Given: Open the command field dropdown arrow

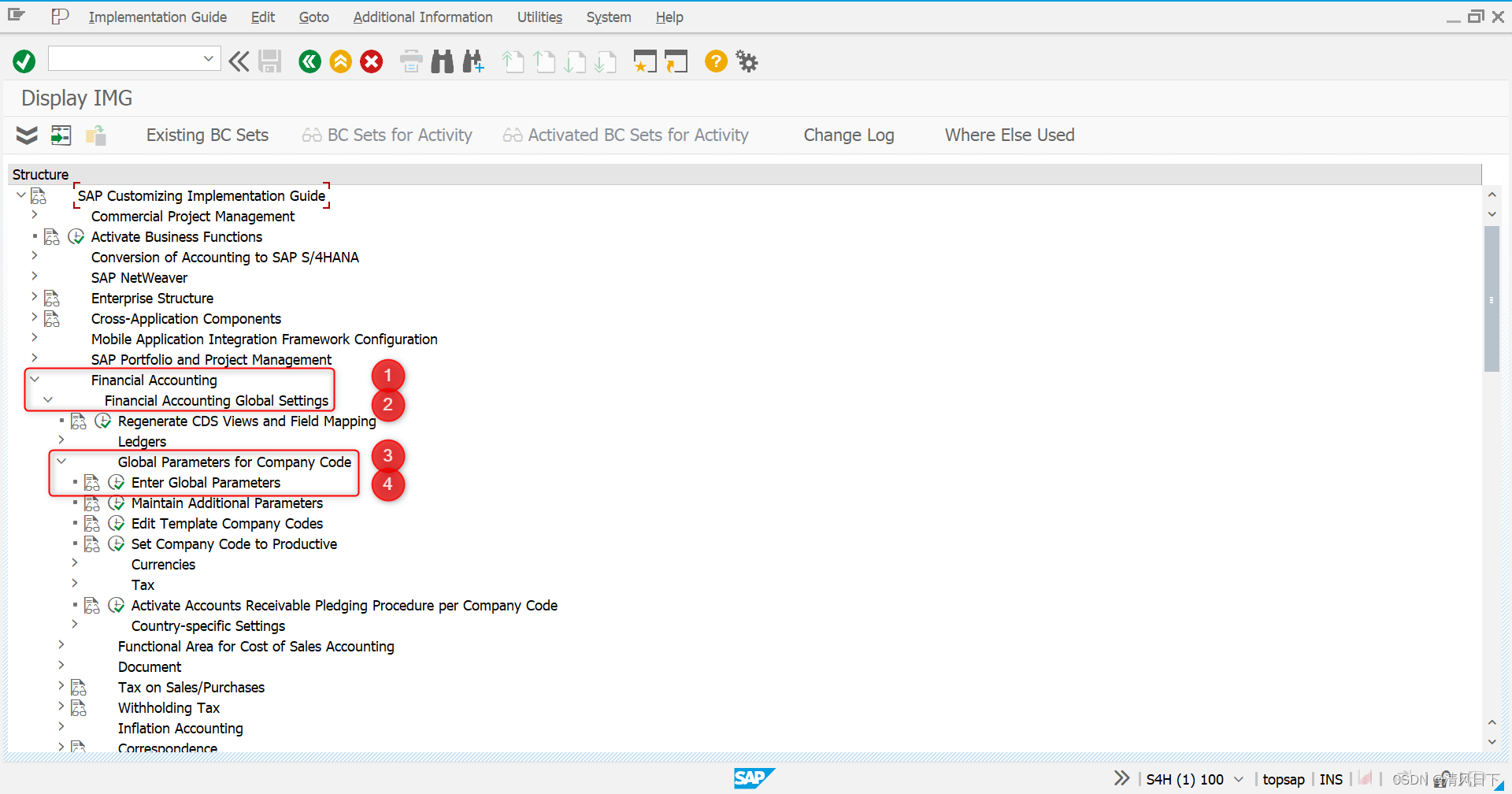Looking at the screenshot, I should click(x=208, y=58).
